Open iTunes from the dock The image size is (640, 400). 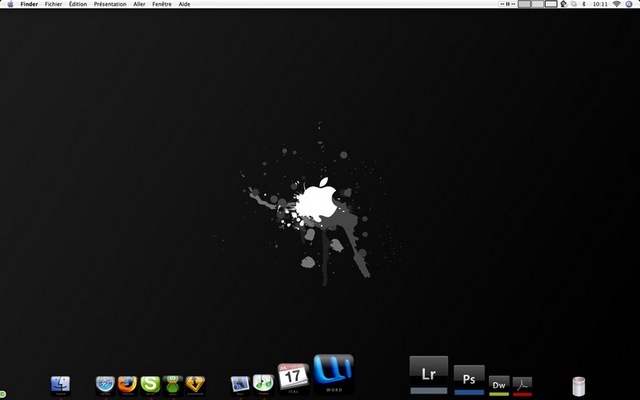point(263,384)
